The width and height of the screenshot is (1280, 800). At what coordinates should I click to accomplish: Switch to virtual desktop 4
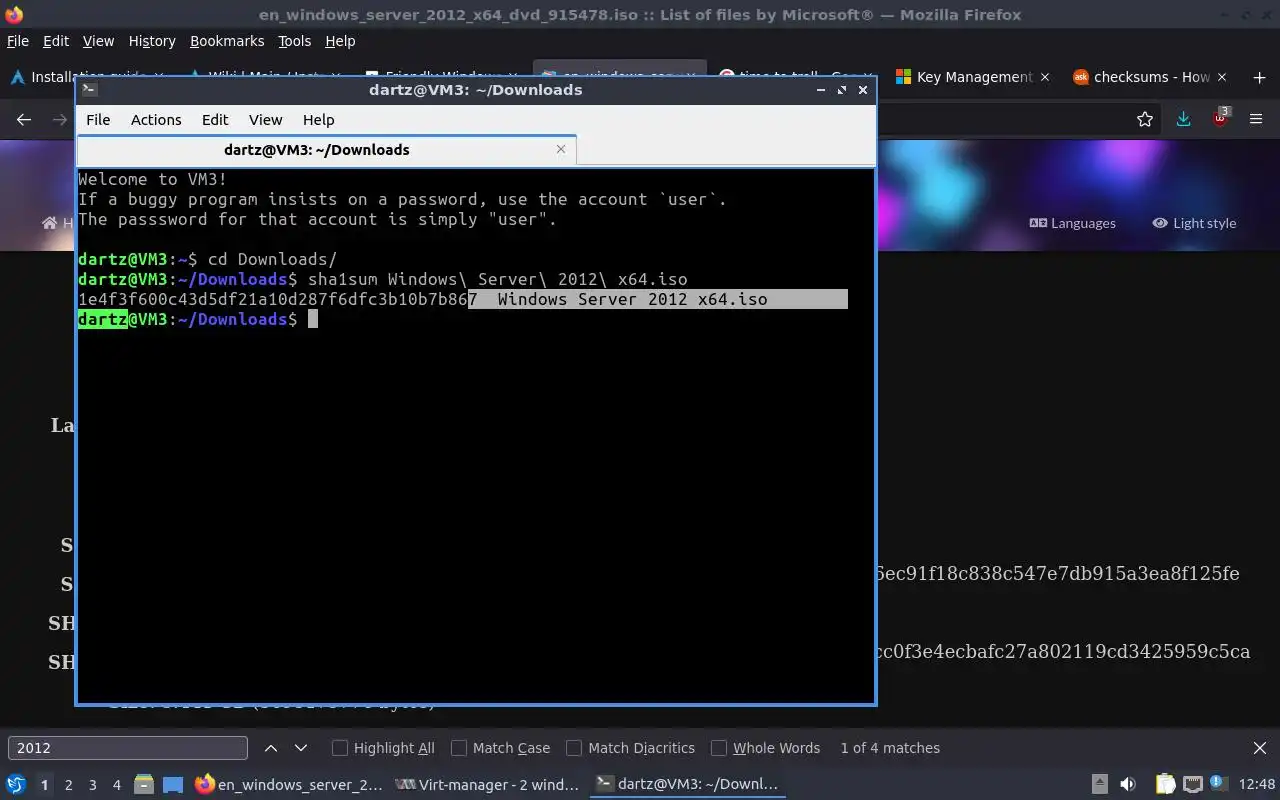(x=117, y=785)
